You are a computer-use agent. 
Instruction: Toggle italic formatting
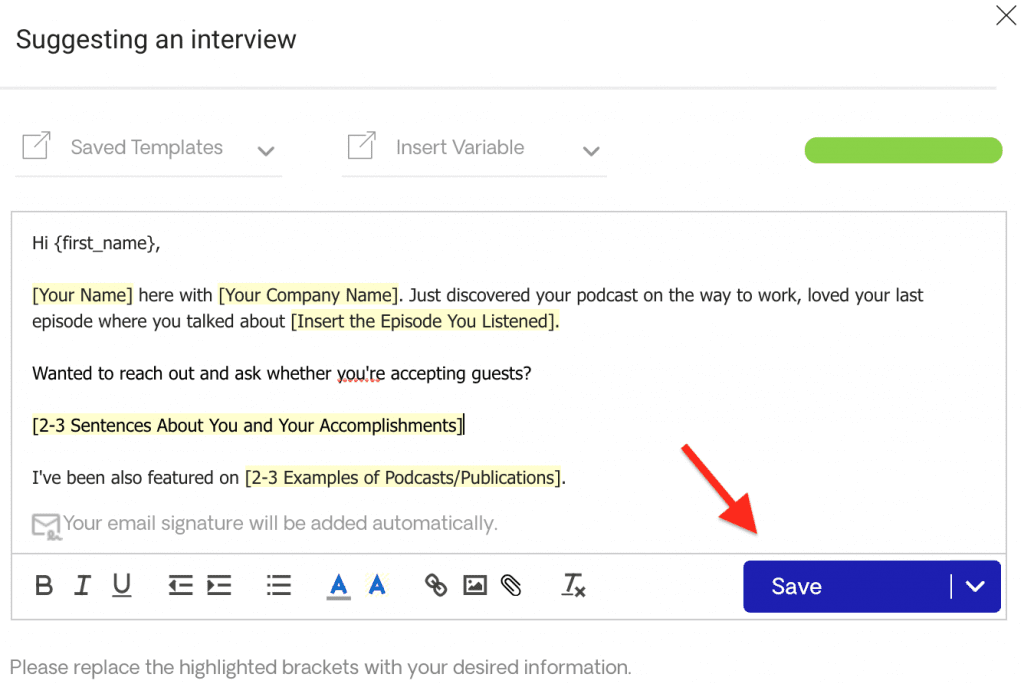pos(82,585)
